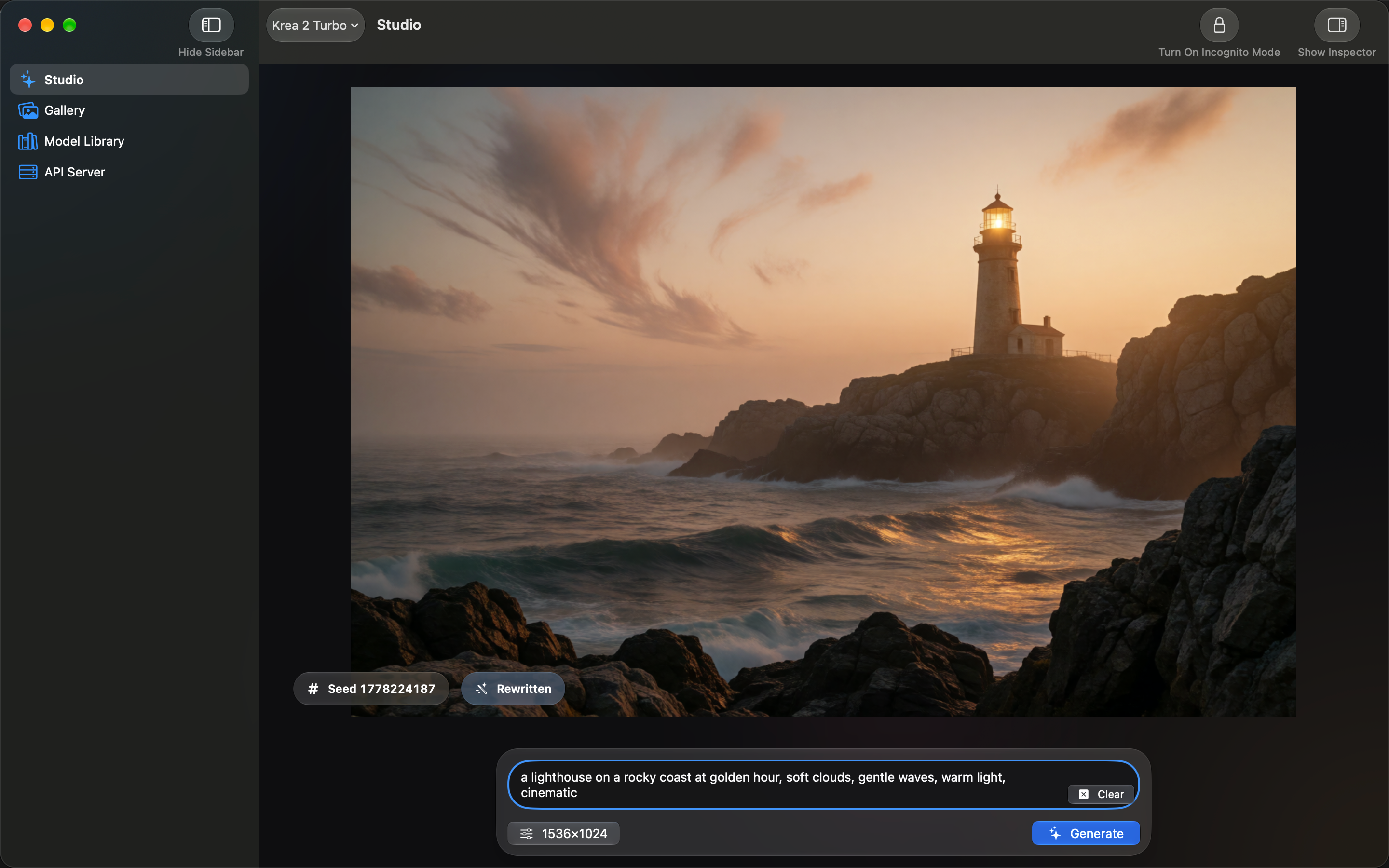Click the Hide Sidebar icon

211,25
